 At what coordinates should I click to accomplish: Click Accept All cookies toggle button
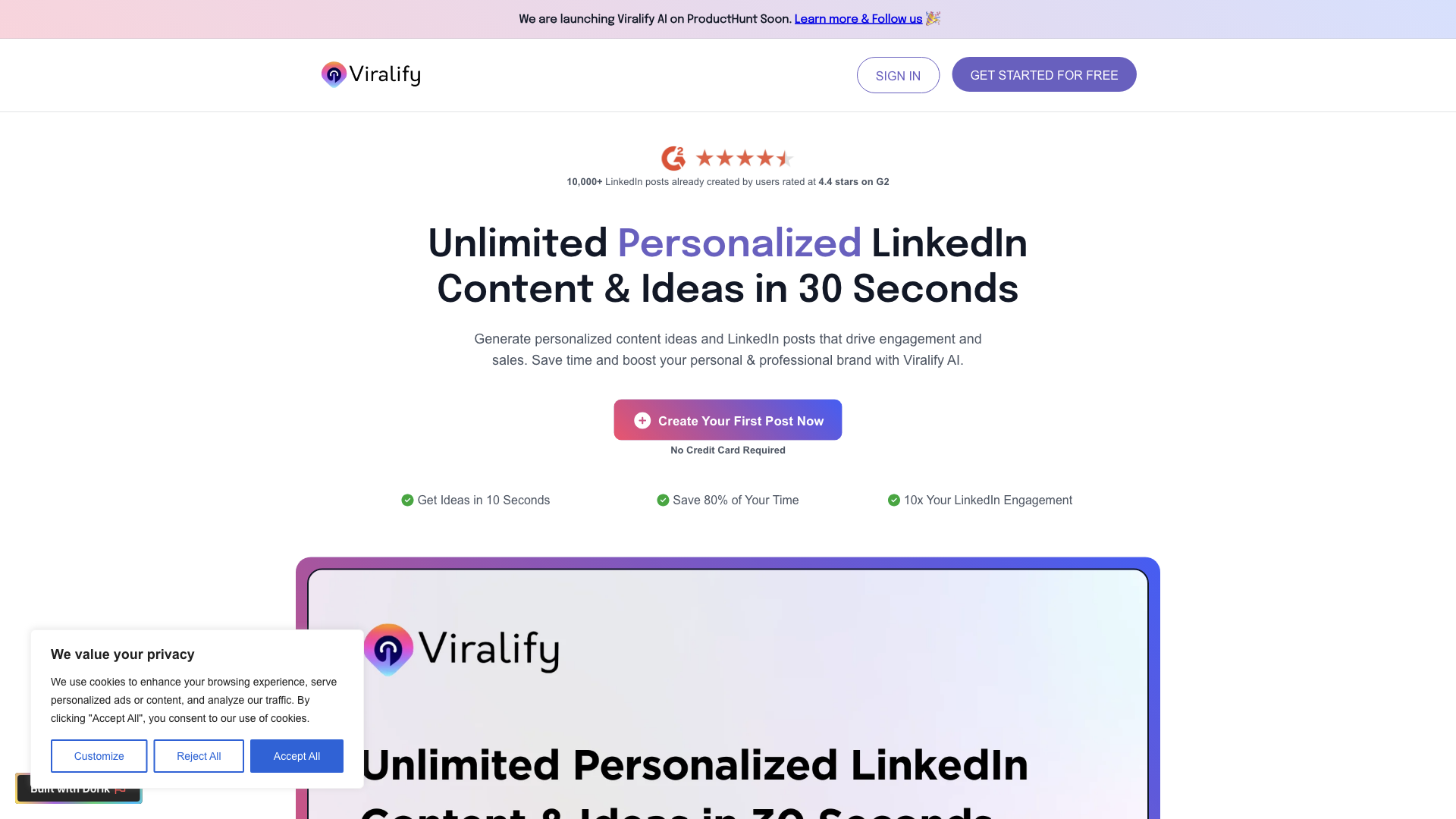point(297,756)
